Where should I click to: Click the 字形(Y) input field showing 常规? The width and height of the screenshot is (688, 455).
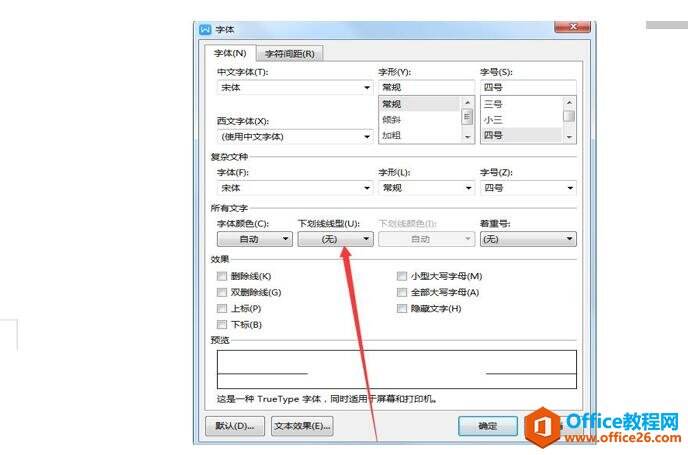click(426, 87)
